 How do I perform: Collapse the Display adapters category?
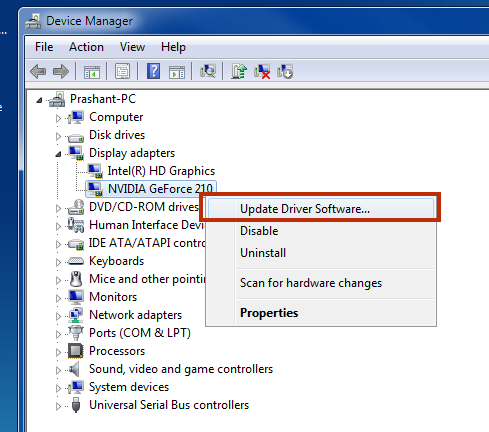[x=59, y=154]
